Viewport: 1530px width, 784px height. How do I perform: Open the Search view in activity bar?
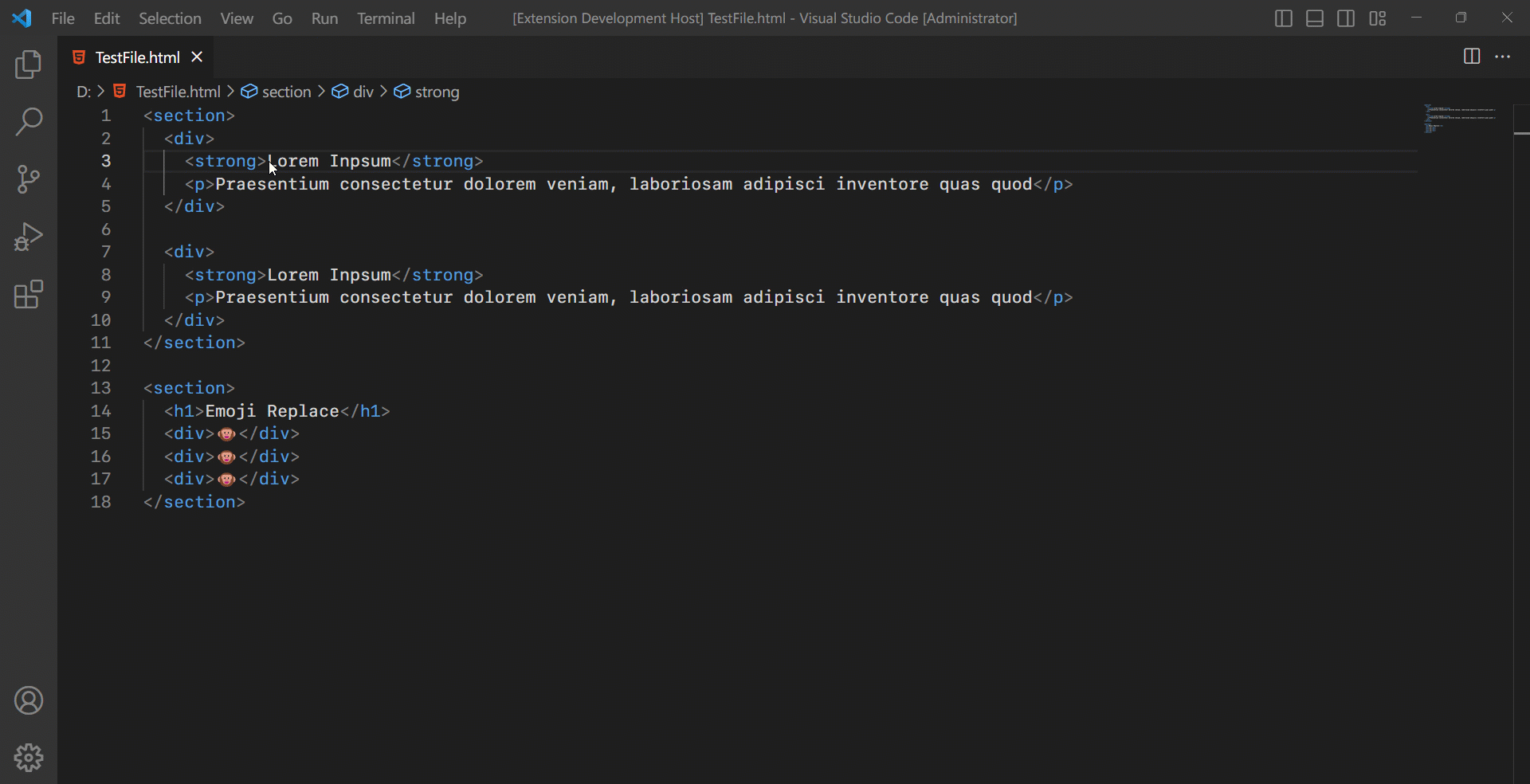tap(29, 123)
